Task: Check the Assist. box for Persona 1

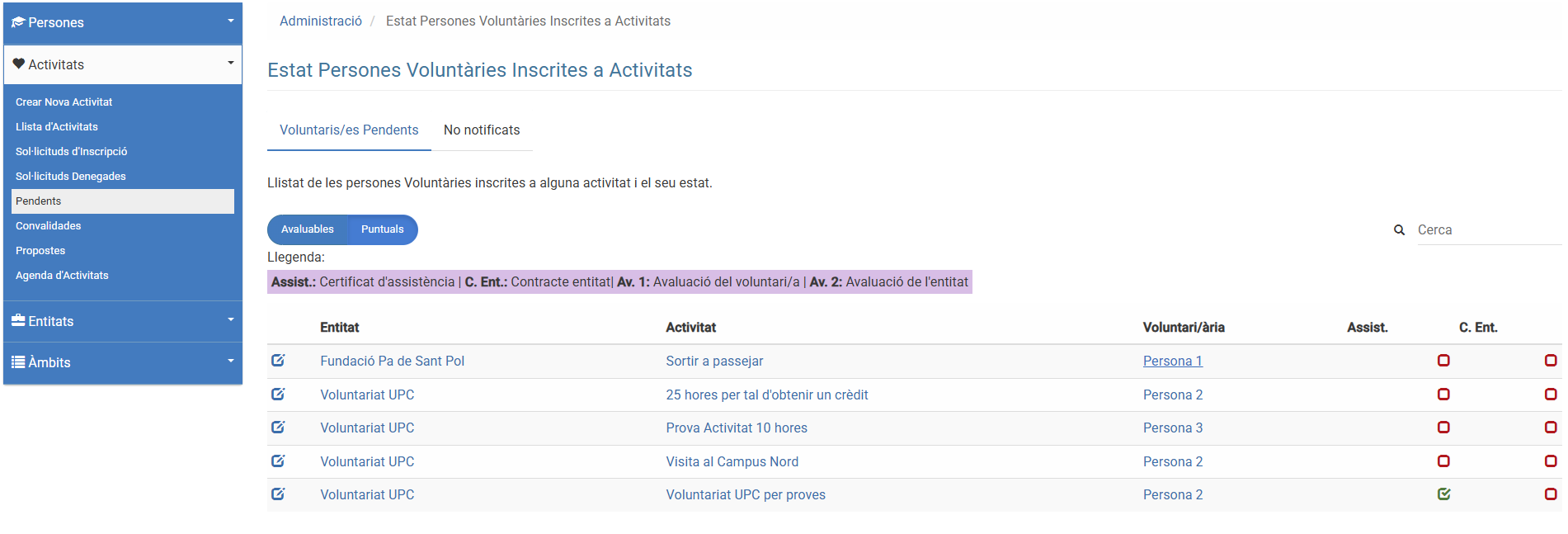Action: coord(1443,361)
